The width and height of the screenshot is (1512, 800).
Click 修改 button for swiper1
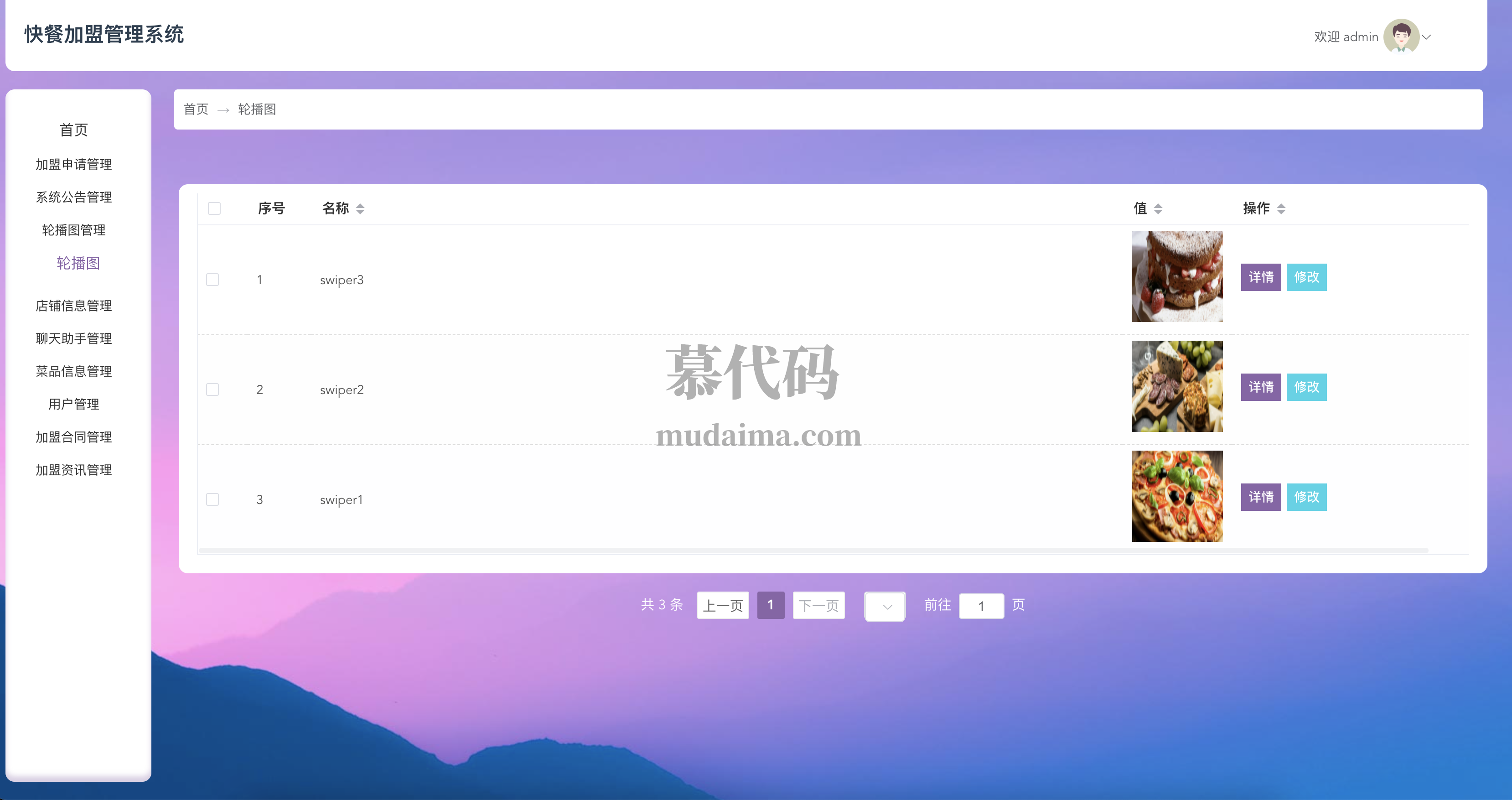point(1306,497)
